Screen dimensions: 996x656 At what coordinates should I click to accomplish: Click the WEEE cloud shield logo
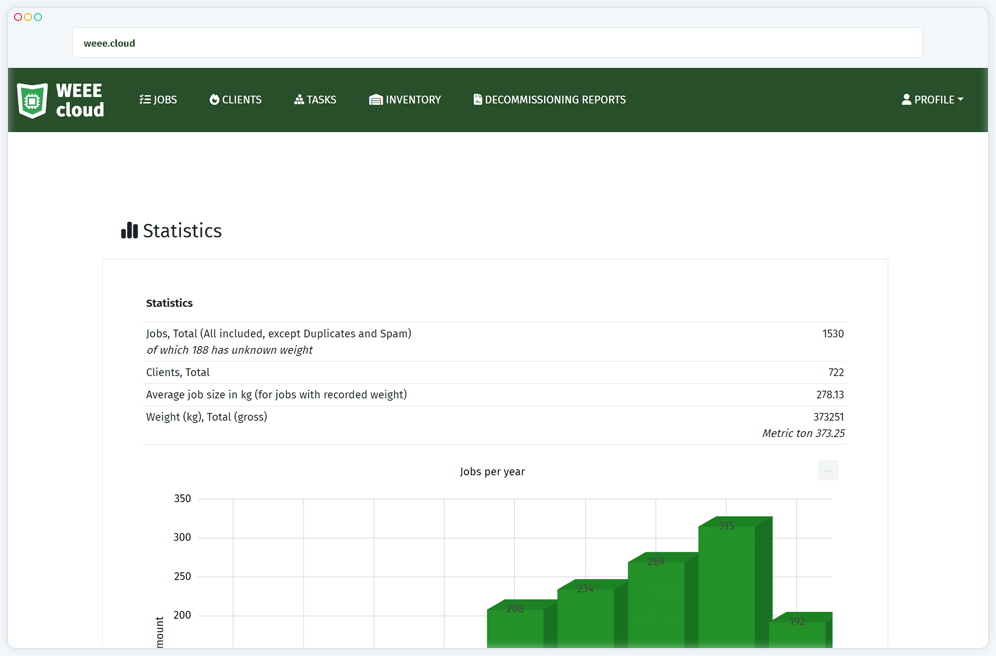pyautogui.click(x=34, y=100)
